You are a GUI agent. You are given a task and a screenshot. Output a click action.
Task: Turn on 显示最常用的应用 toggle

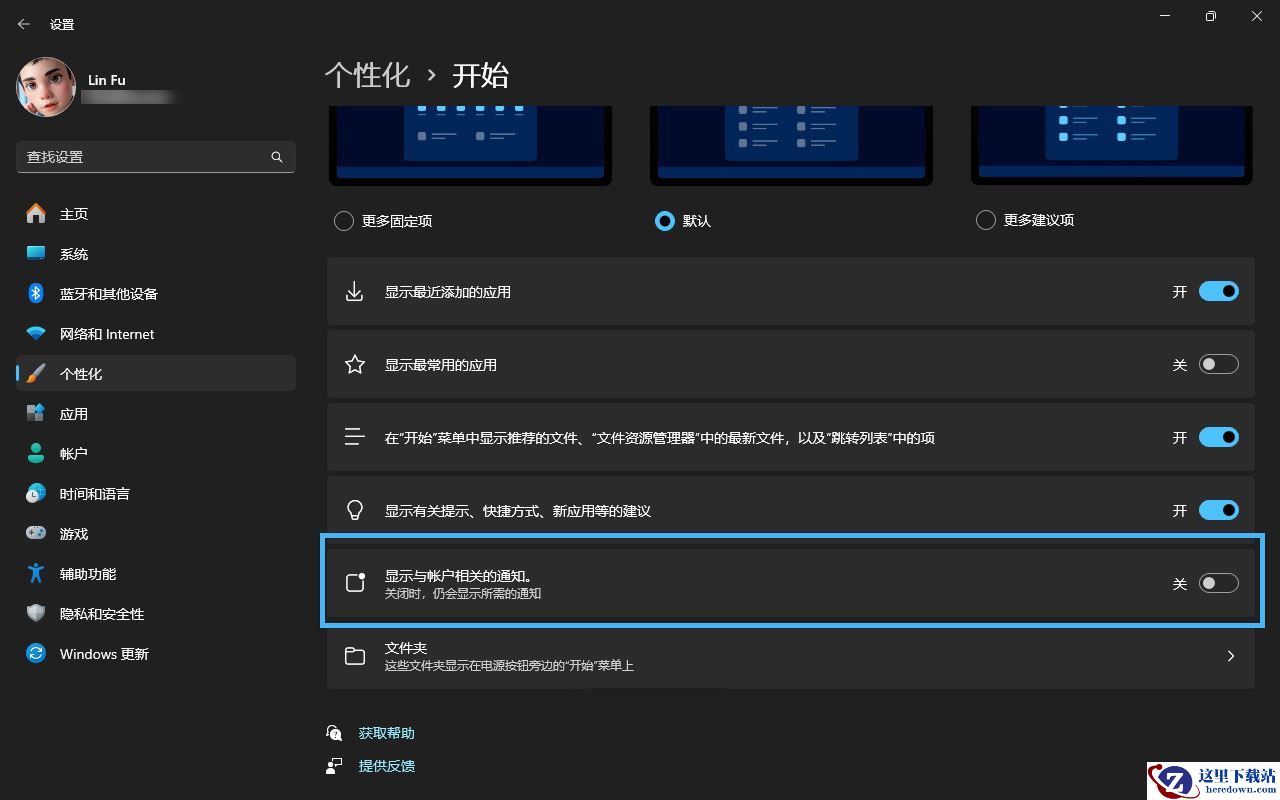tap(1218, 365)
